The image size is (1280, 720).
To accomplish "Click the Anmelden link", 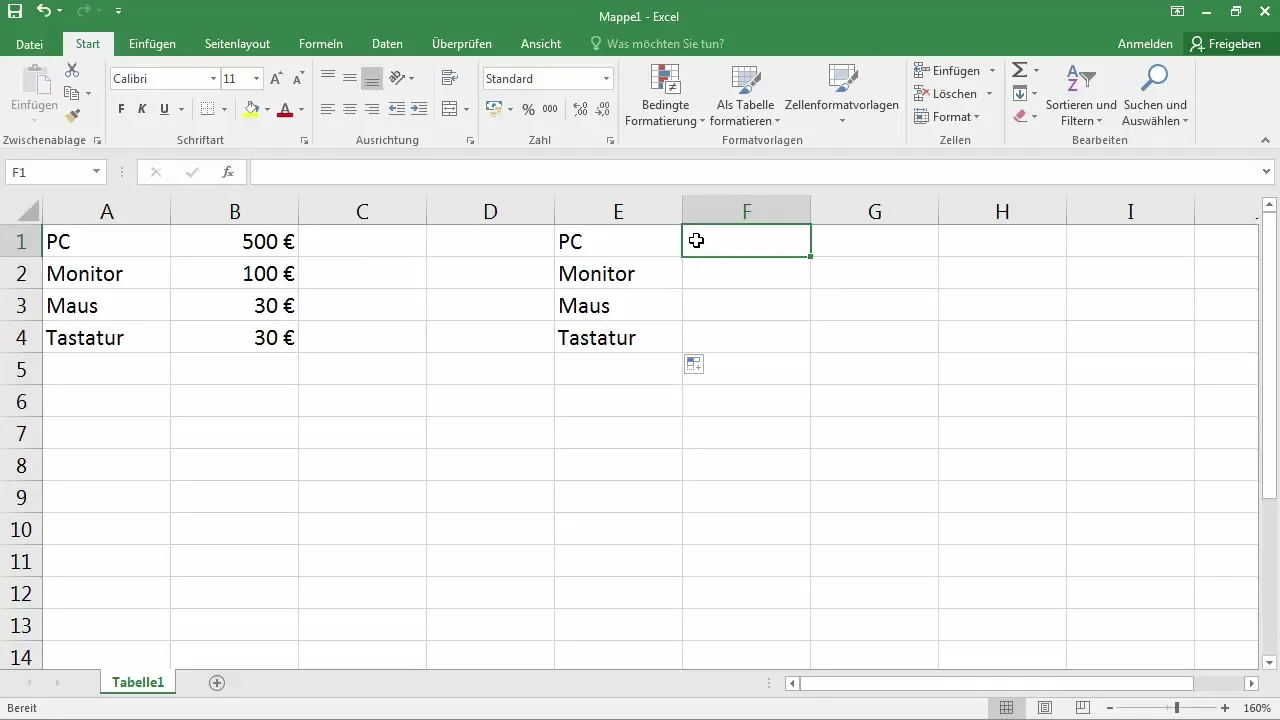I will click(x=1145, y=44).
